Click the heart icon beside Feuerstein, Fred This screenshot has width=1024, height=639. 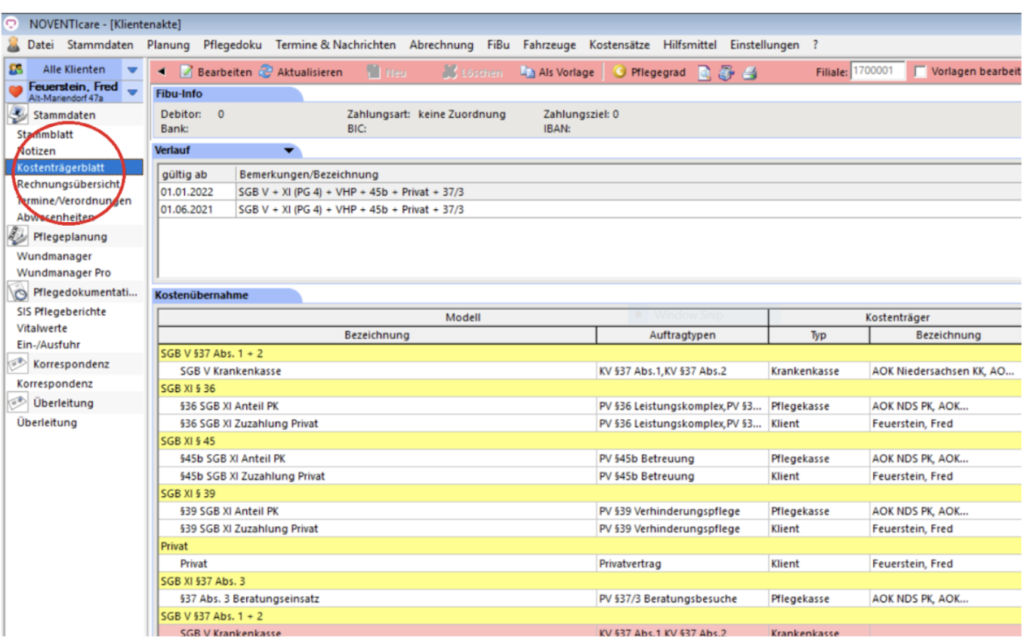[x=16, y=91]
